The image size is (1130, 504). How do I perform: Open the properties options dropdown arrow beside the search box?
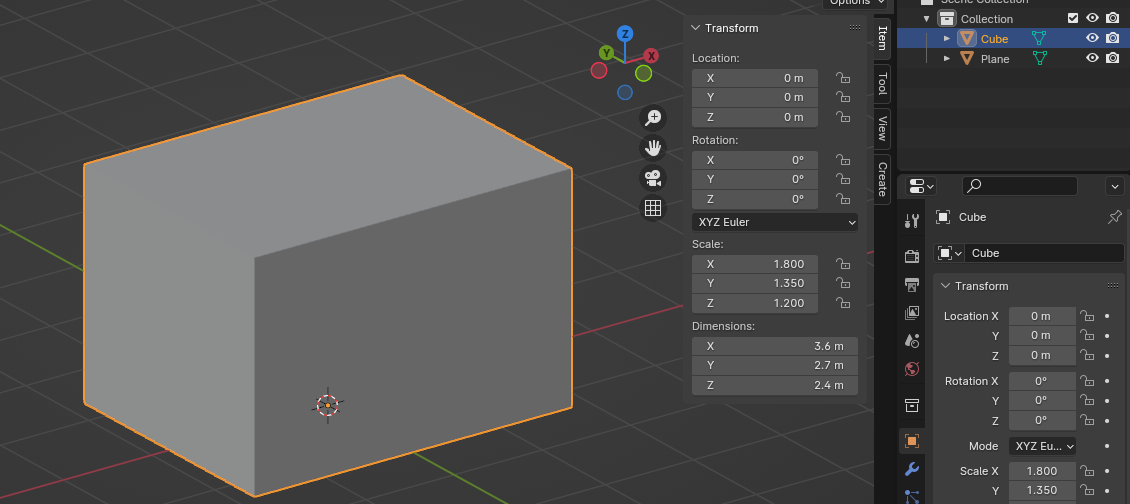coord(1114,186)
